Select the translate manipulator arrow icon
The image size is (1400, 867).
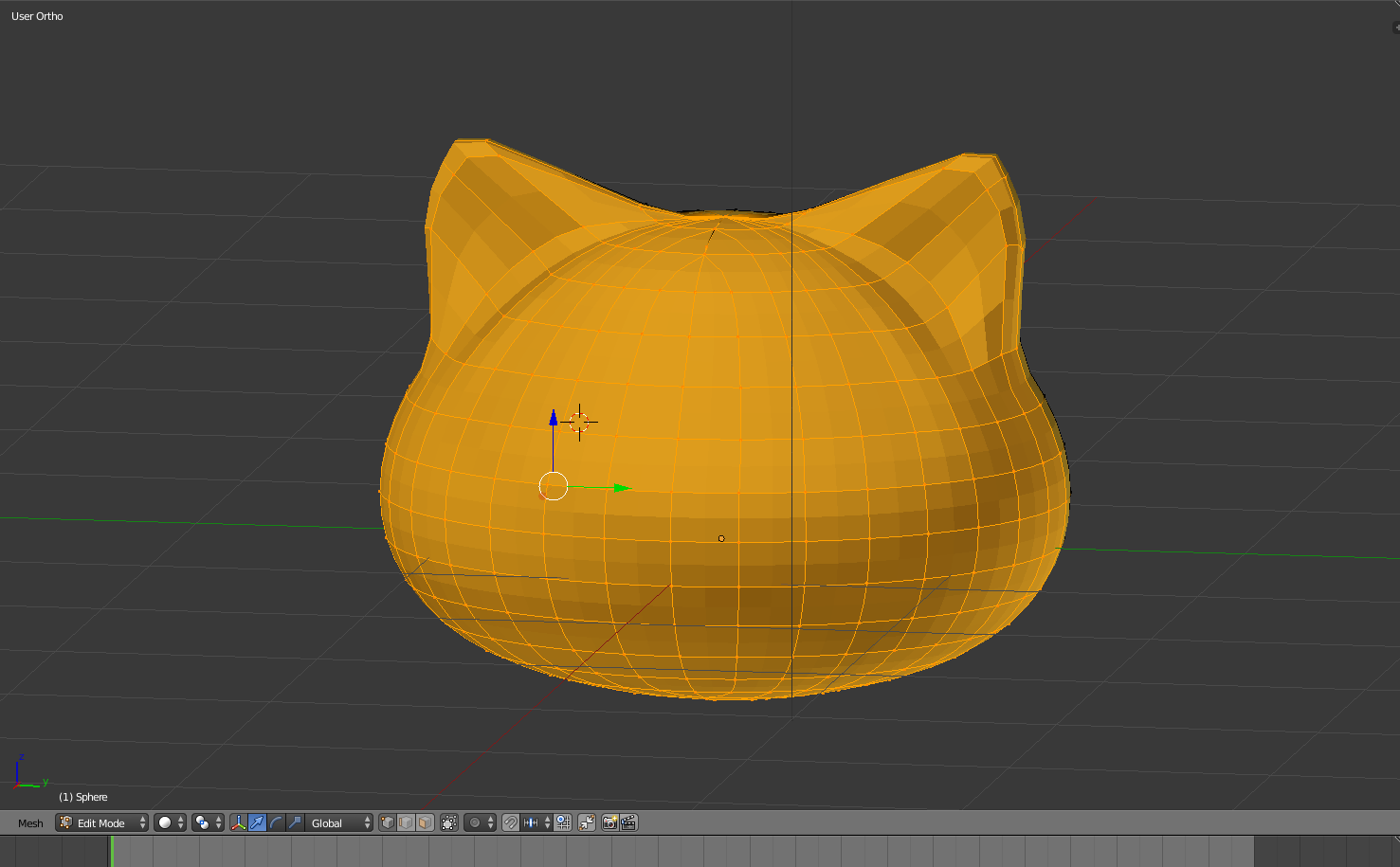click(x=257, y=823)
